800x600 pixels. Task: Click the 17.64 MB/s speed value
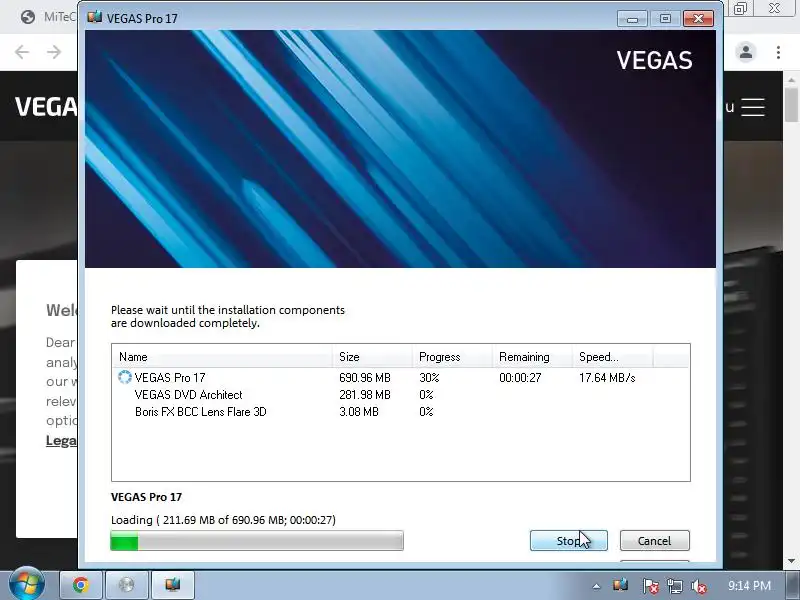point(607,378)
